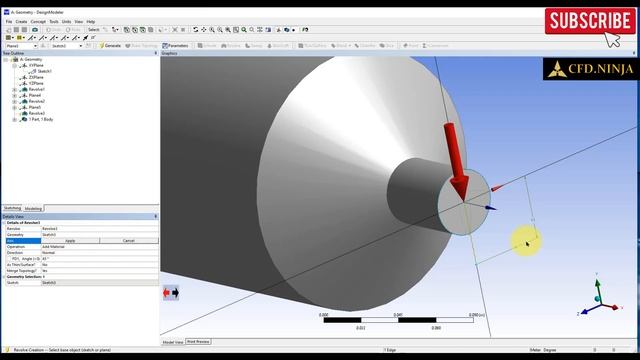The width and height of the screenshot is (640, 360).
Task: Collapse the Details of Revolve3 section
Action: pyautogui.click(x=4, y=223)
